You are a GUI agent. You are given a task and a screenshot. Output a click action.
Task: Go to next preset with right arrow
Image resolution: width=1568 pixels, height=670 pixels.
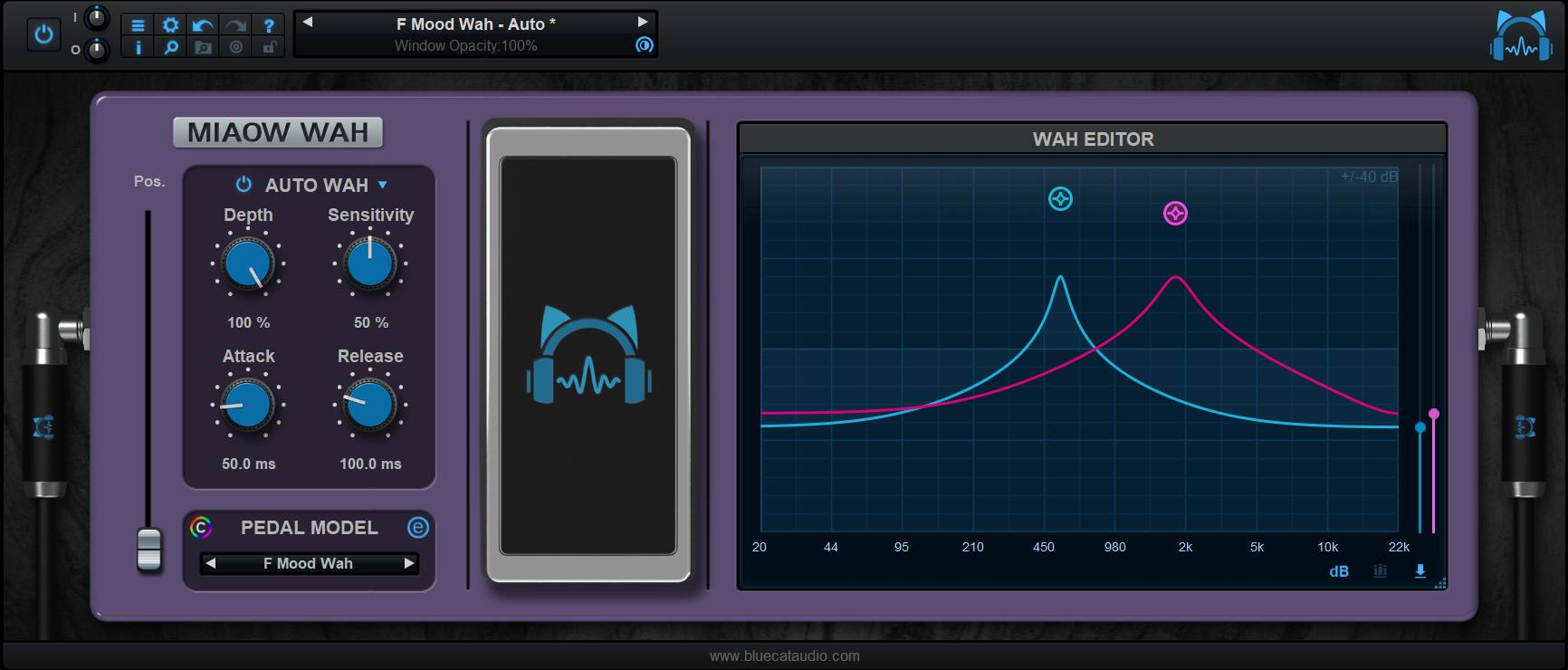pyautogui.click(x=643, y=23)
